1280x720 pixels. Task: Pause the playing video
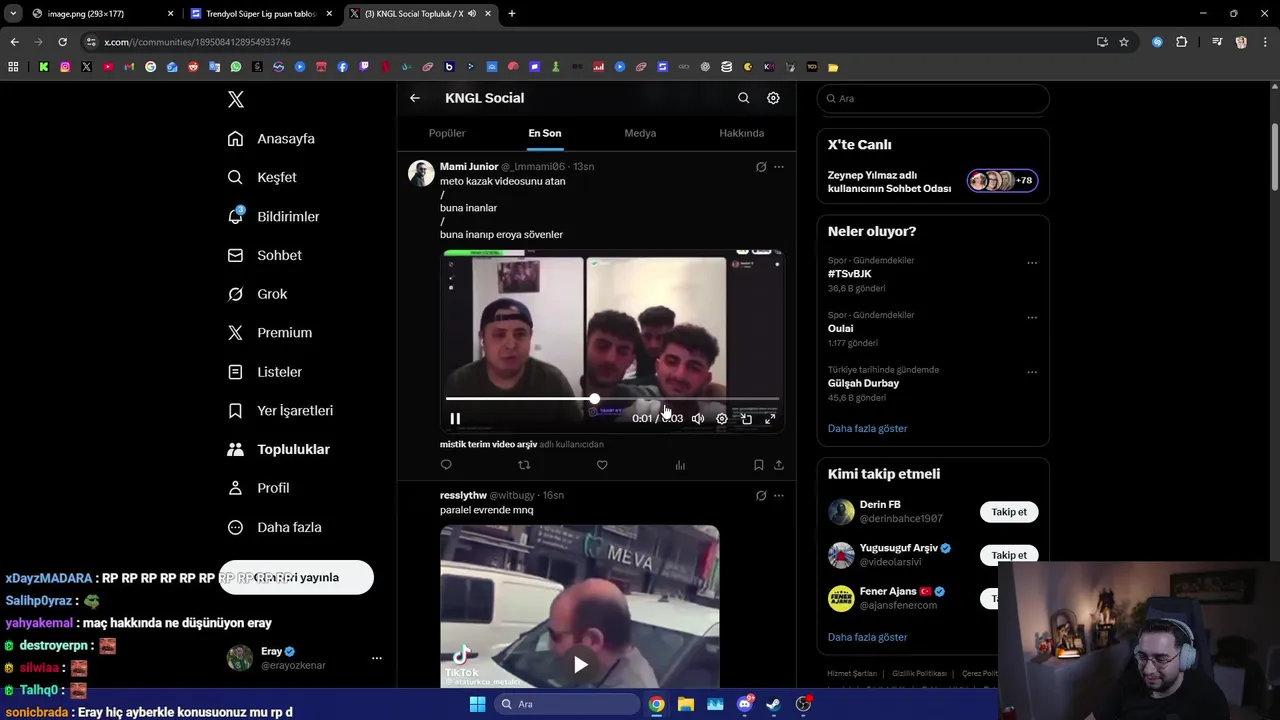[455, 419]
